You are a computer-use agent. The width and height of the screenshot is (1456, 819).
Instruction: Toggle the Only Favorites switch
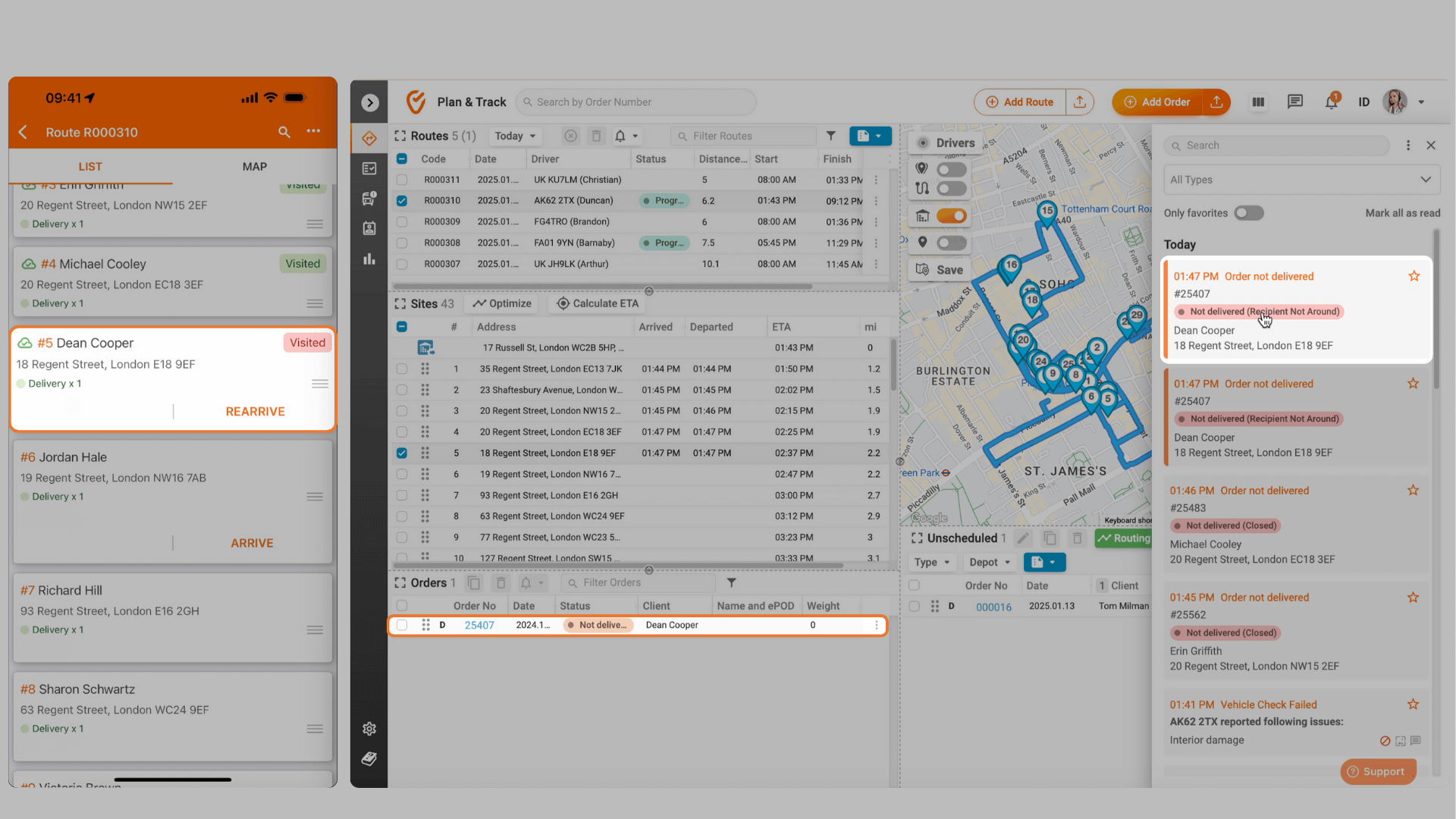point(1248,213)
